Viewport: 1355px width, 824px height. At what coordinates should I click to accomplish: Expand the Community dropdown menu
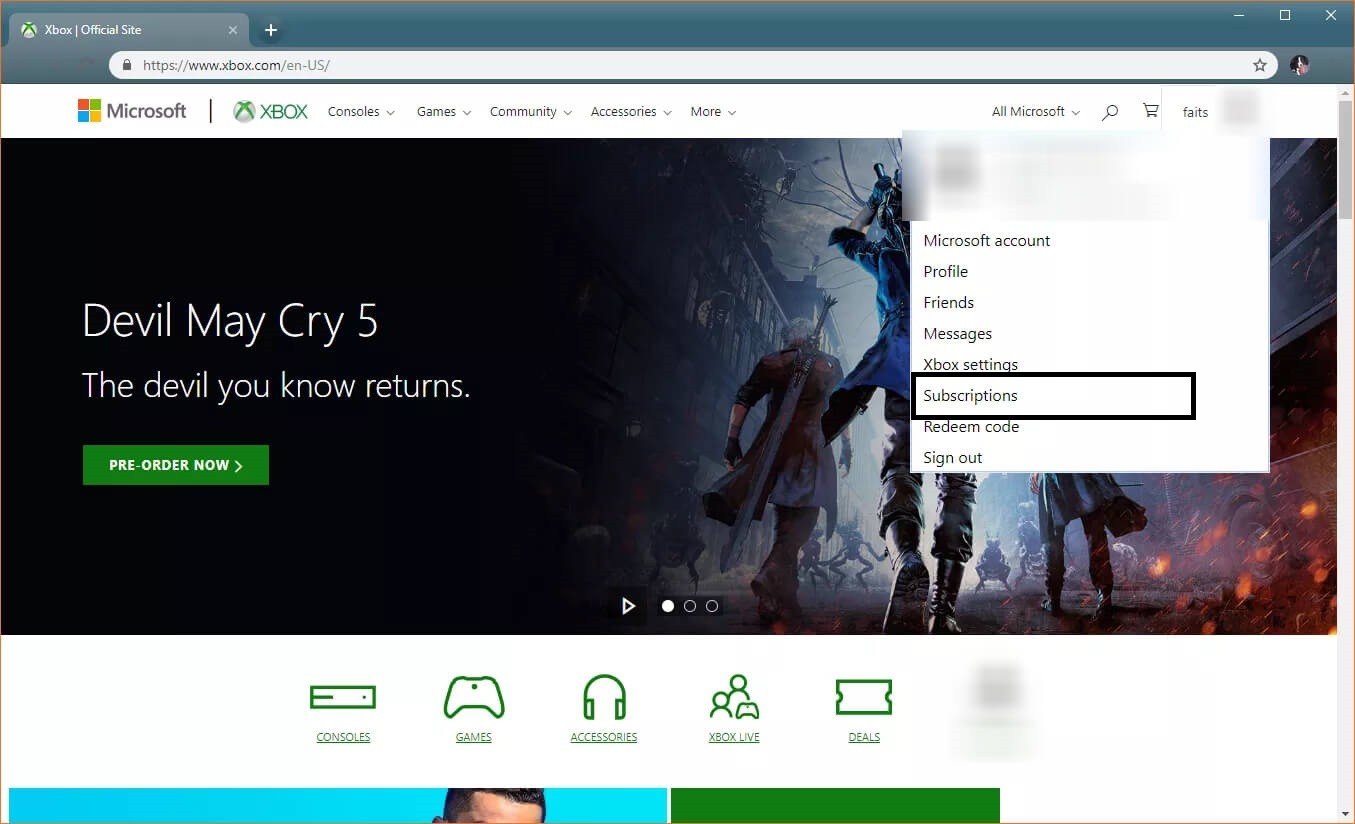coord(531,112)
